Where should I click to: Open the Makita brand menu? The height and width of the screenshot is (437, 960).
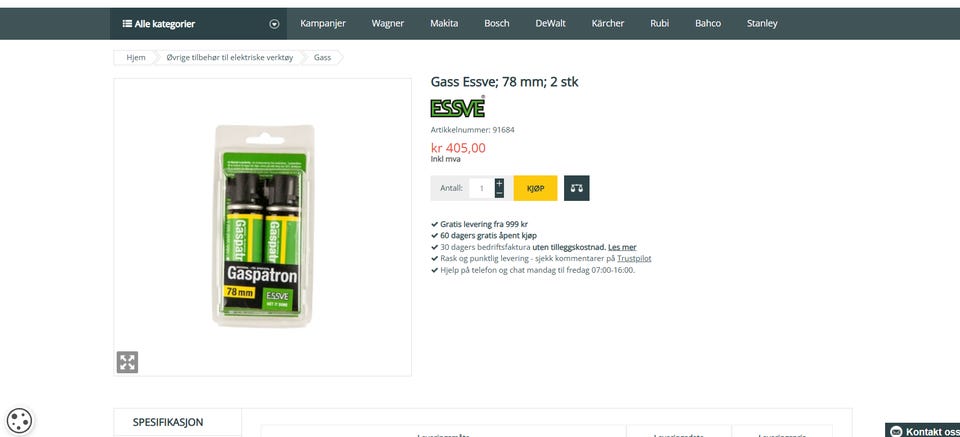click(444, 23)
